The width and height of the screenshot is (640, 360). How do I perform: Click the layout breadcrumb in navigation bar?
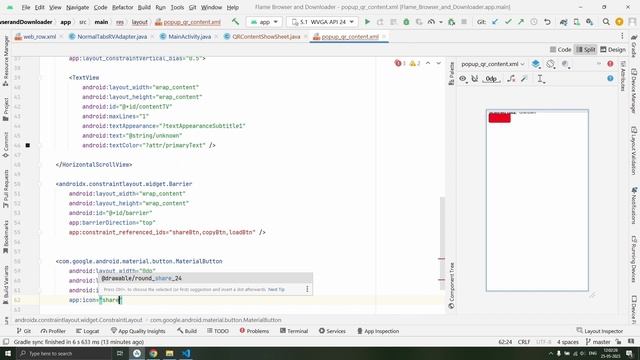[x=139, y=22]
